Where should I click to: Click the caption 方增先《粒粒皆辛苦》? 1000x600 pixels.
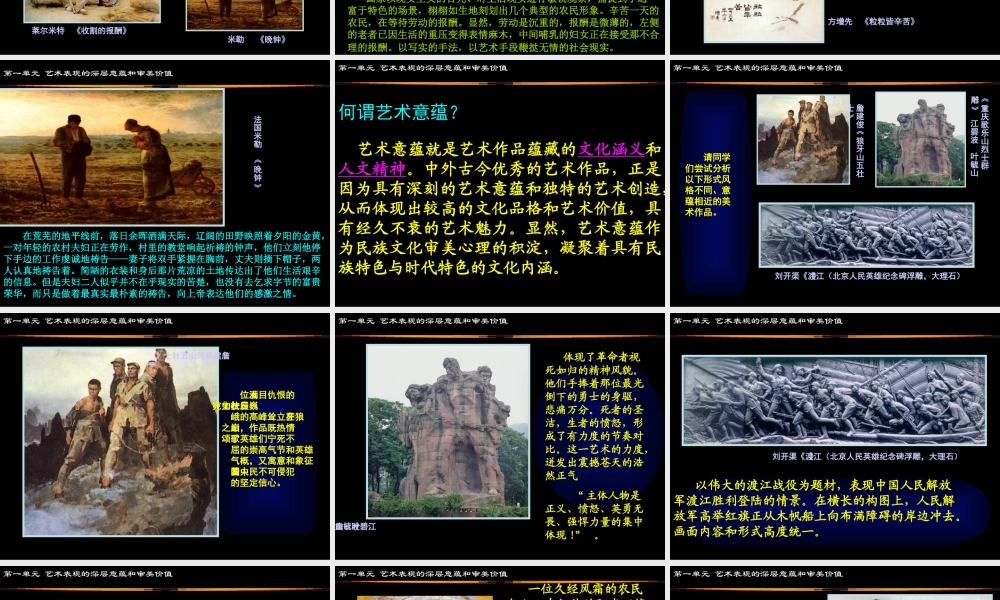[871, 21]
